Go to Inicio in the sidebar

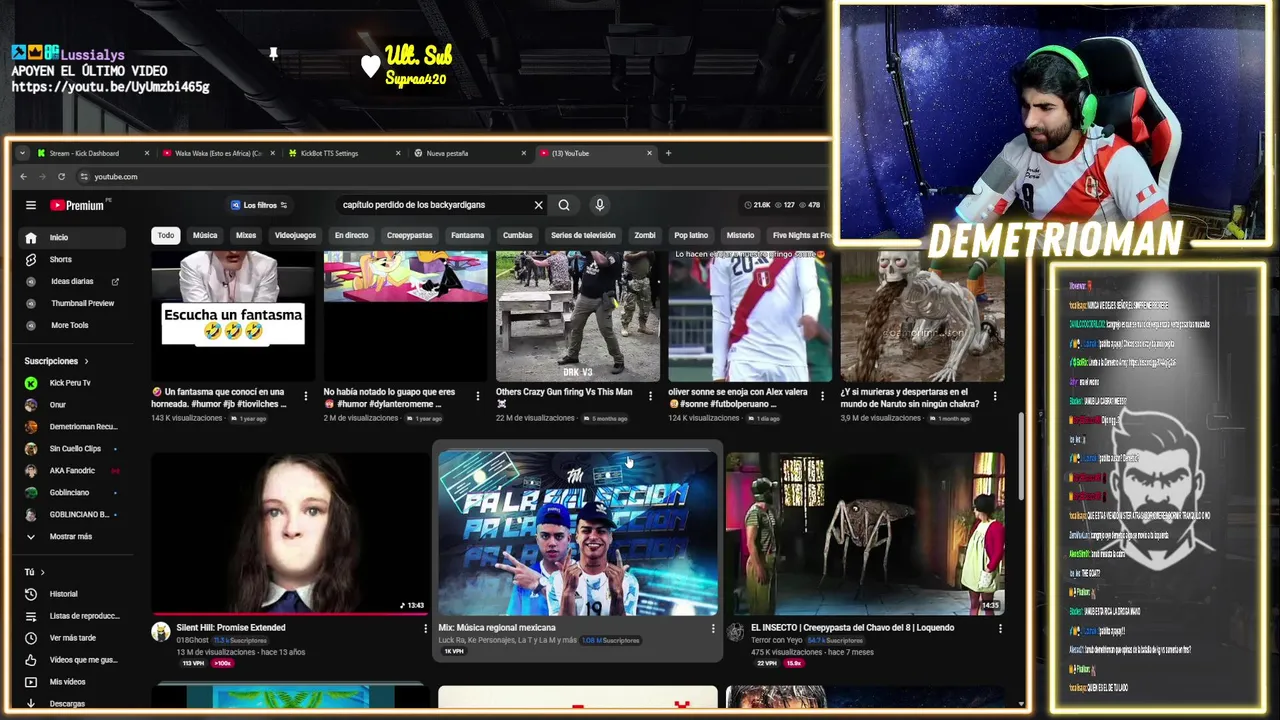coord(70,237)
